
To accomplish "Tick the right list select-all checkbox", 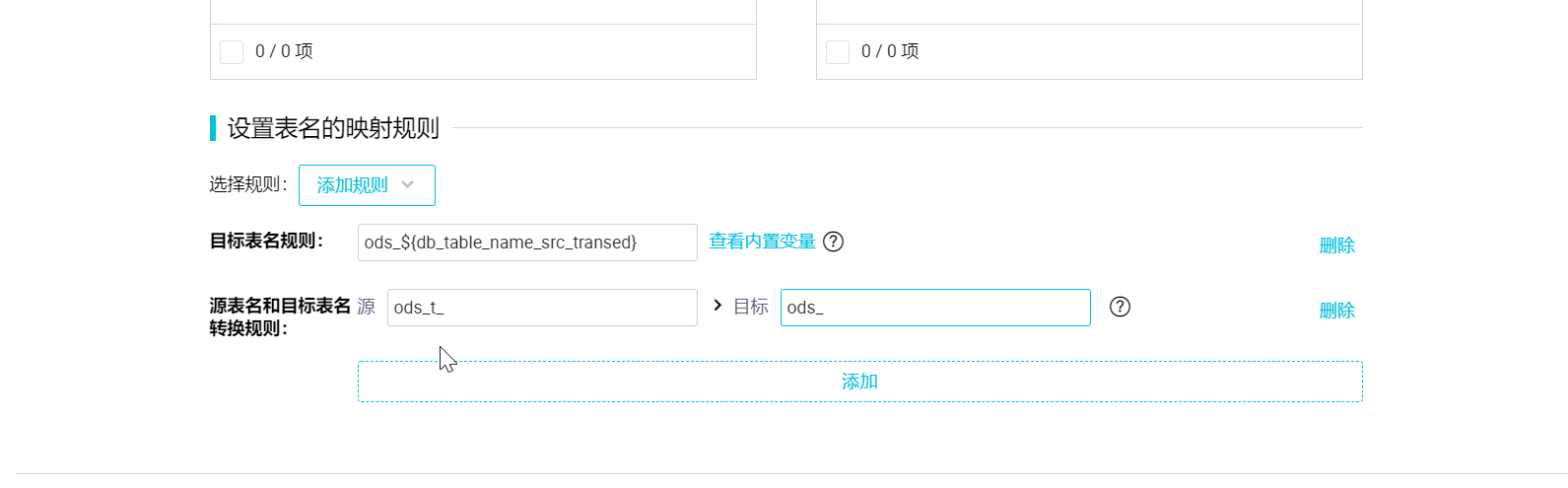I will pos(838,52).
